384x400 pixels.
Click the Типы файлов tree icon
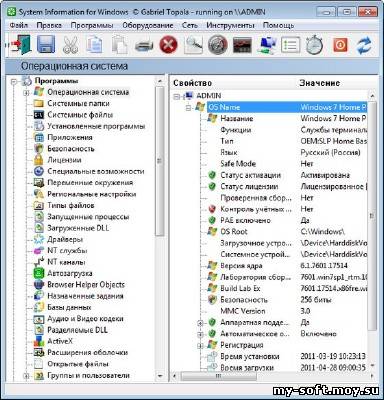tap(39, 206)
